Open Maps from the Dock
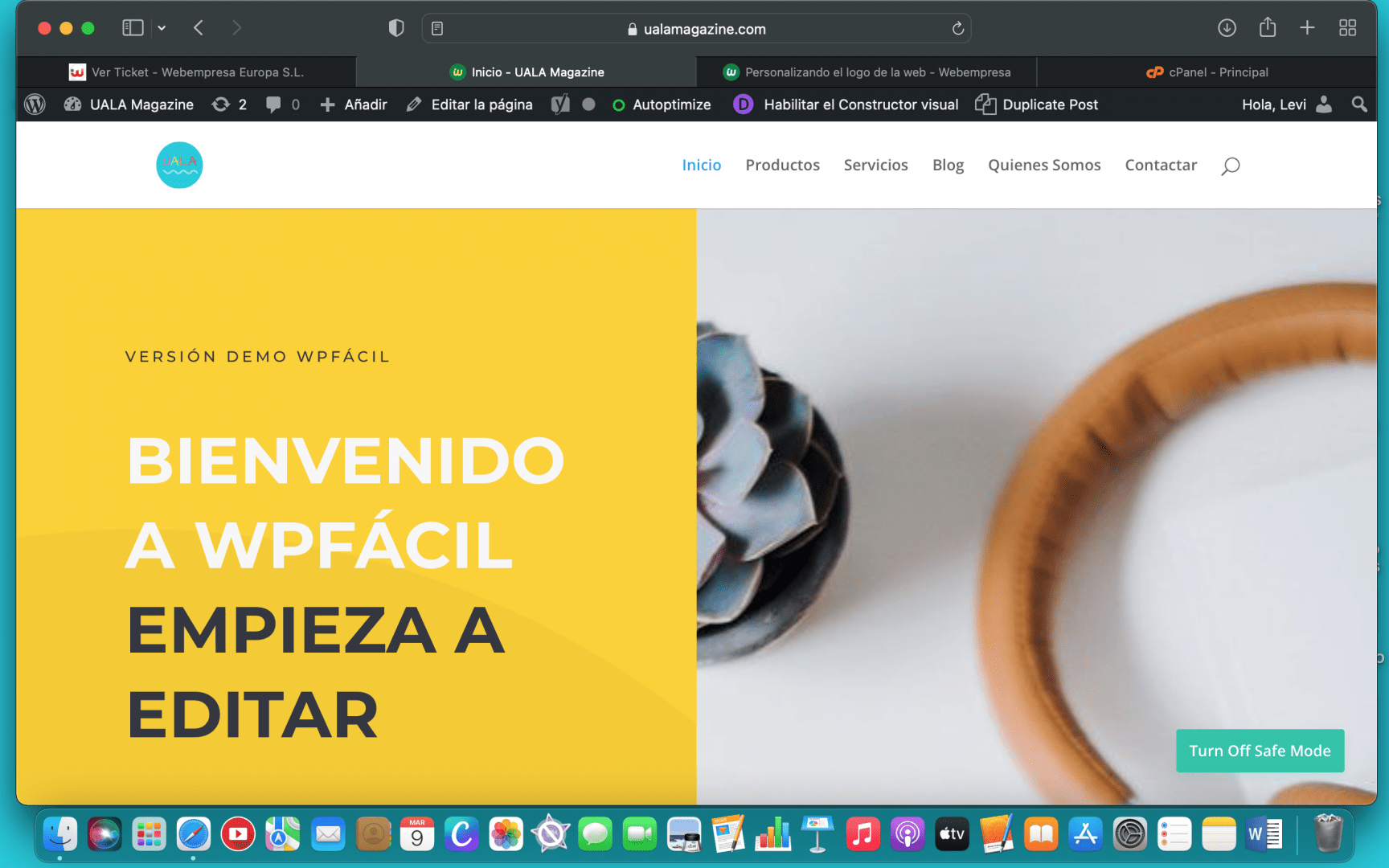Screen dimensions: 1389x868 coord(283,834)
